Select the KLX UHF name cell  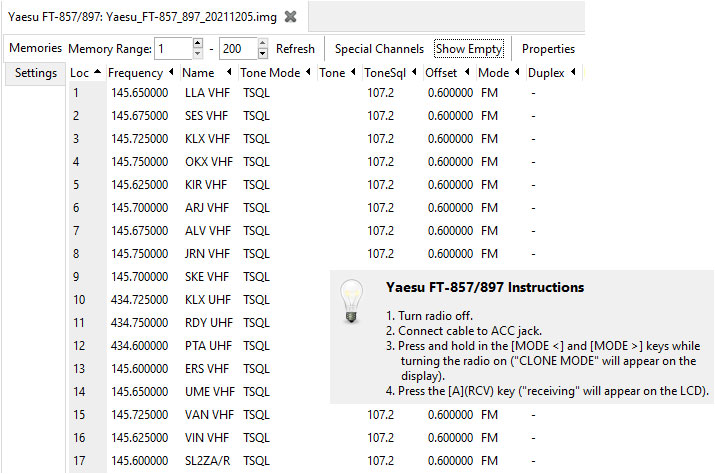point(208,300)
